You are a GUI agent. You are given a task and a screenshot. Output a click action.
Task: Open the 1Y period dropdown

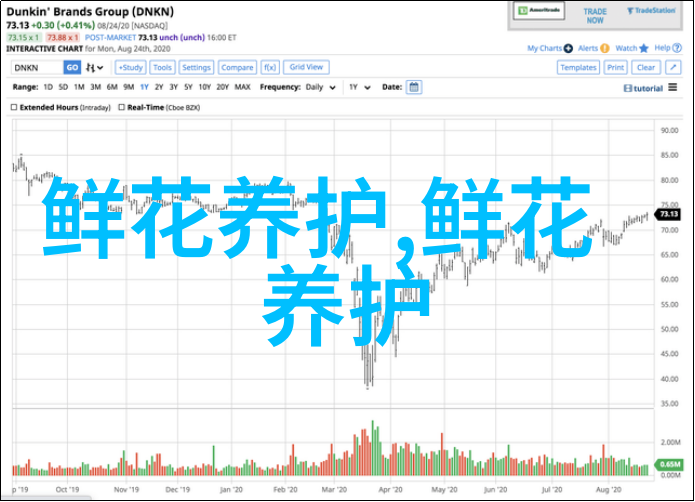click(x=359, y=87)
